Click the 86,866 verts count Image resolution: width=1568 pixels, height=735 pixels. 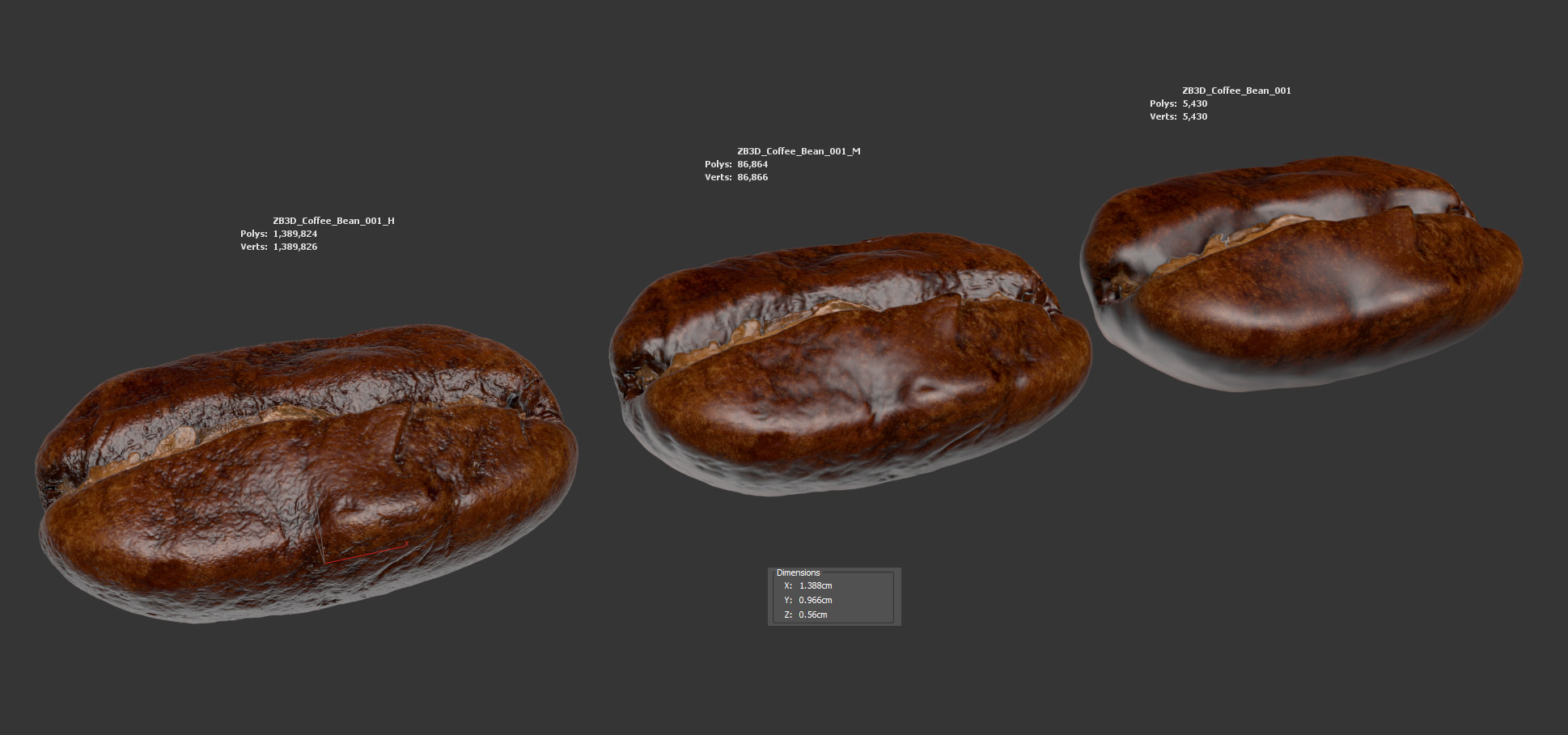[752, 177]
